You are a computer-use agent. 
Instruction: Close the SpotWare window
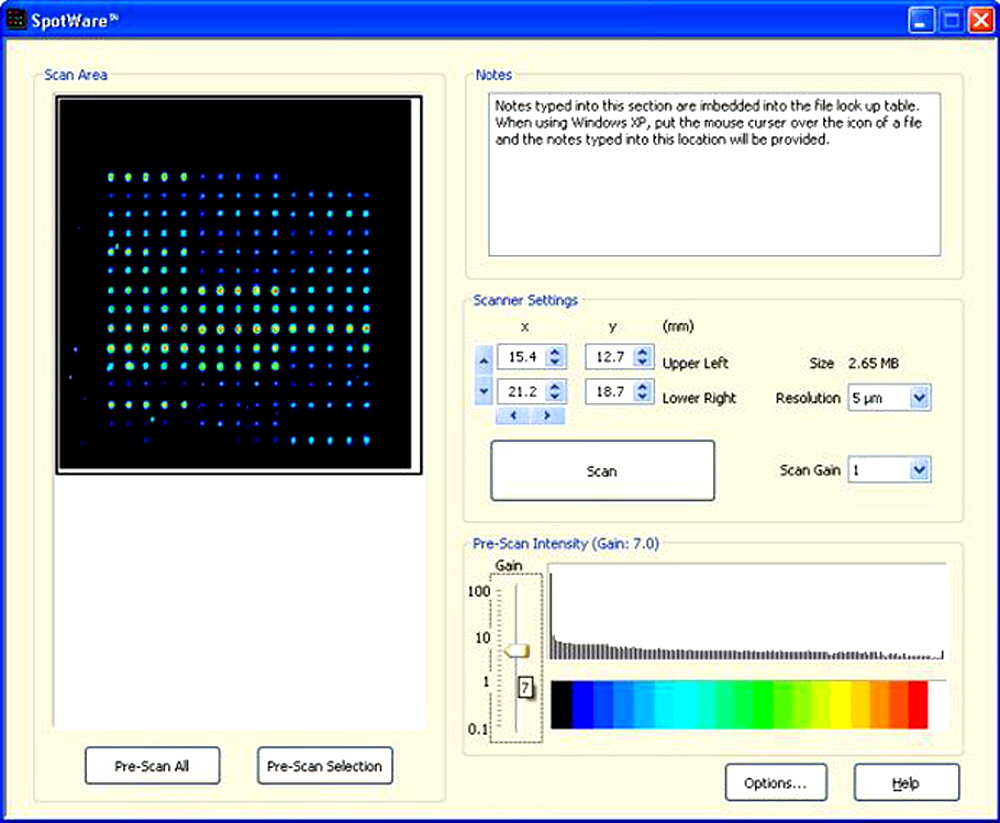tap(980, 20)
